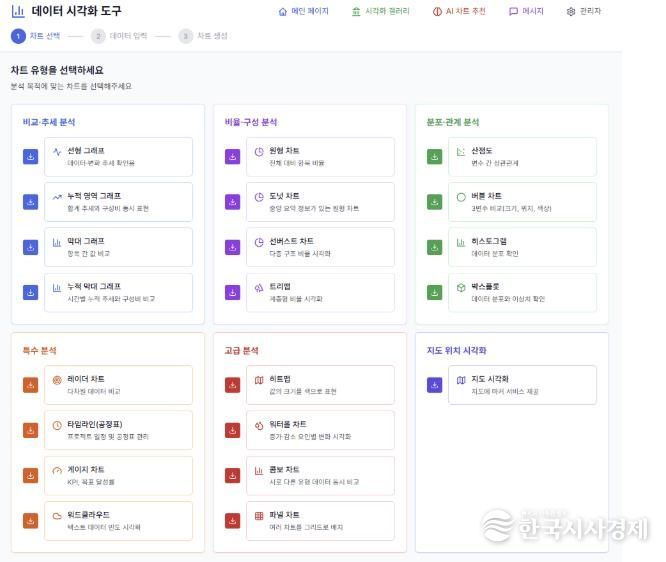Image resolution: width=666 pixels, height=562 pixels.
Task: Click the download icon next to 막대 그래프
Action: 30,247
